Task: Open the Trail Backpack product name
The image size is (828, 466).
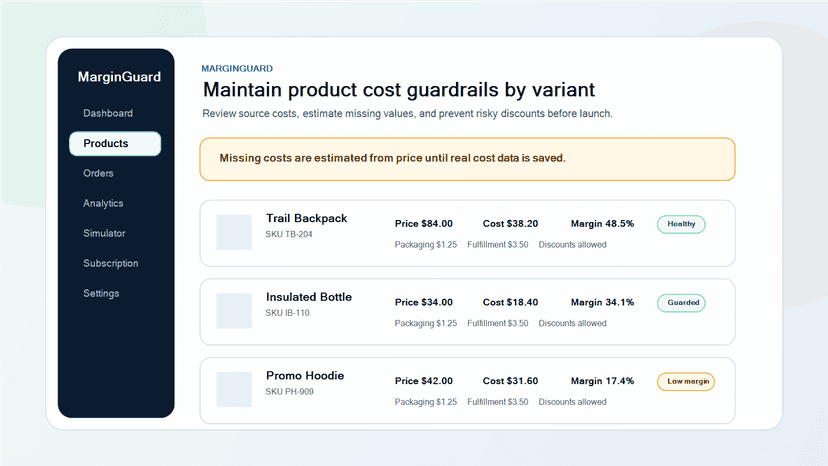Action: pos(306,218)
